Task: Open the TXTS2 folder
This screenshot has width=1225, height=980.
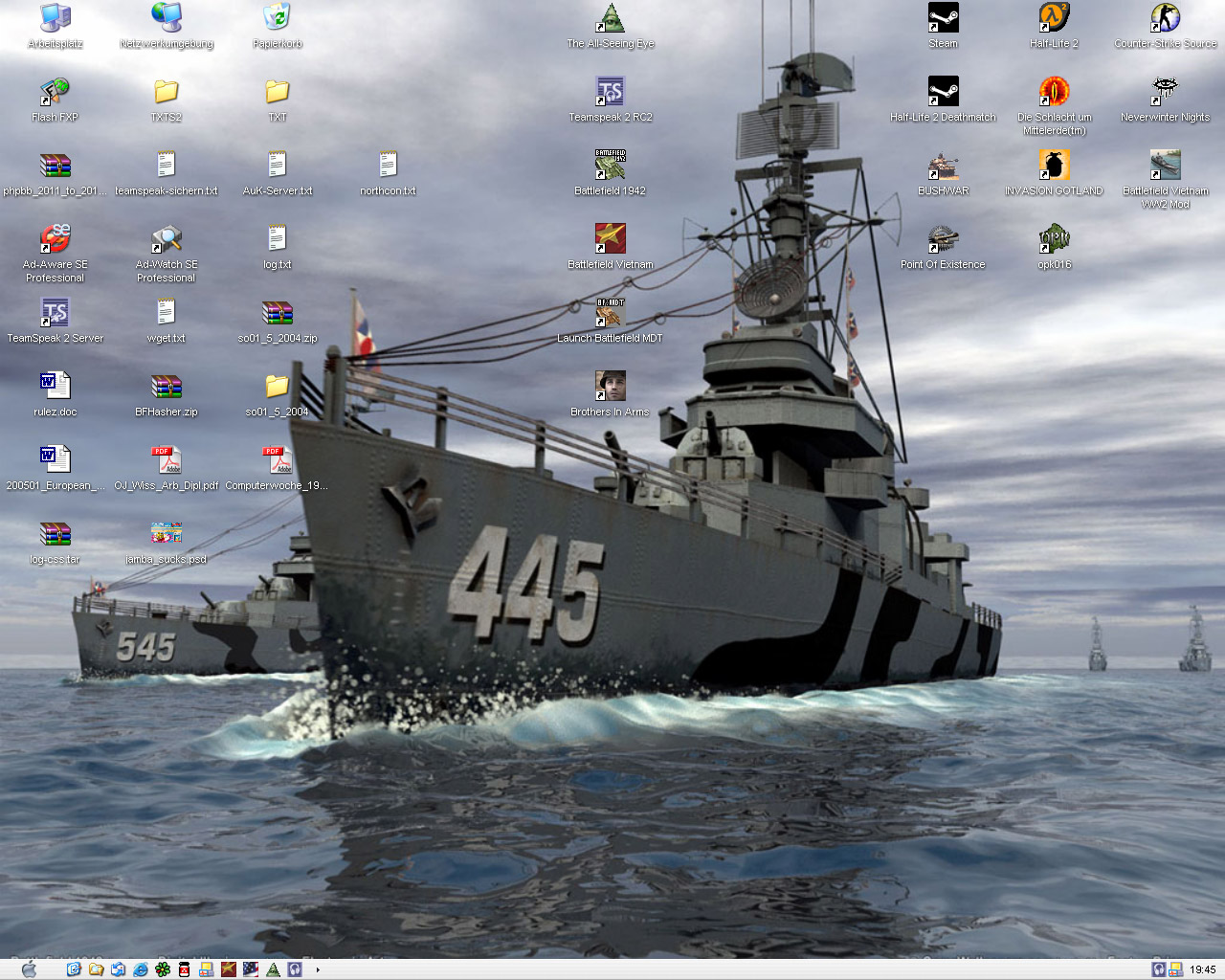Action: pyautogui.click(x=167, y=100)
